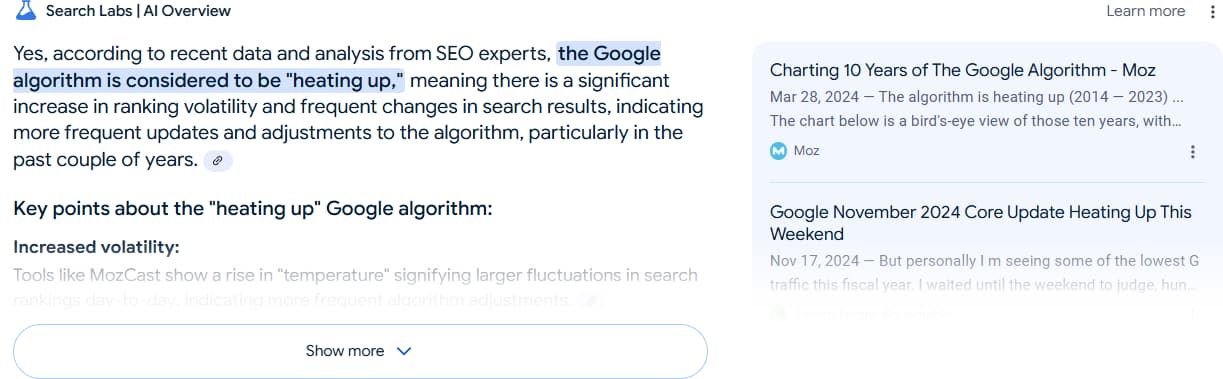The height and width of the screenshot is (379, 1223).
Task: Click the Moz favicon in first source card
Action: click(x=779, y=151)
